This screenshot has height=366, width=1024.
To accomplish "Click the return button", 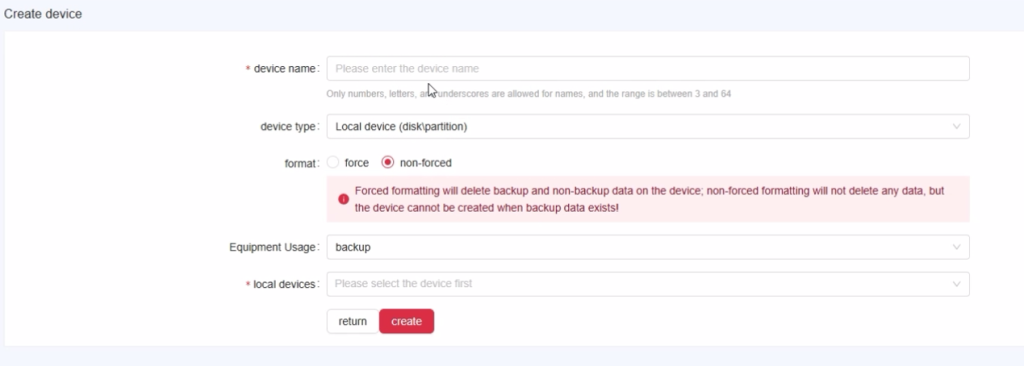I will 353,322.
